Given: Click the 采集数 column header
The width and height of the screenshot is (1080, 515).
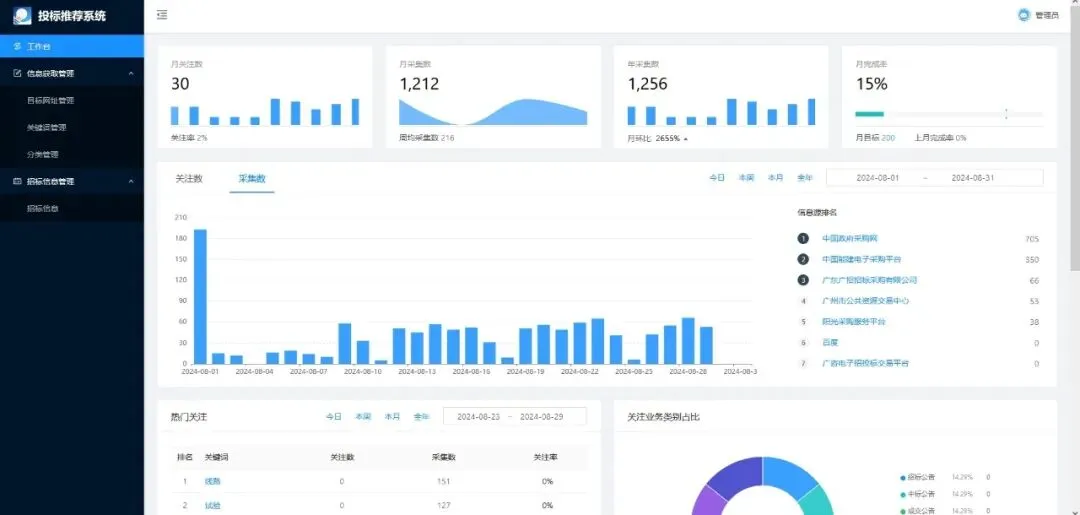Looking at the screenshot, I should [x=444, y=457].
